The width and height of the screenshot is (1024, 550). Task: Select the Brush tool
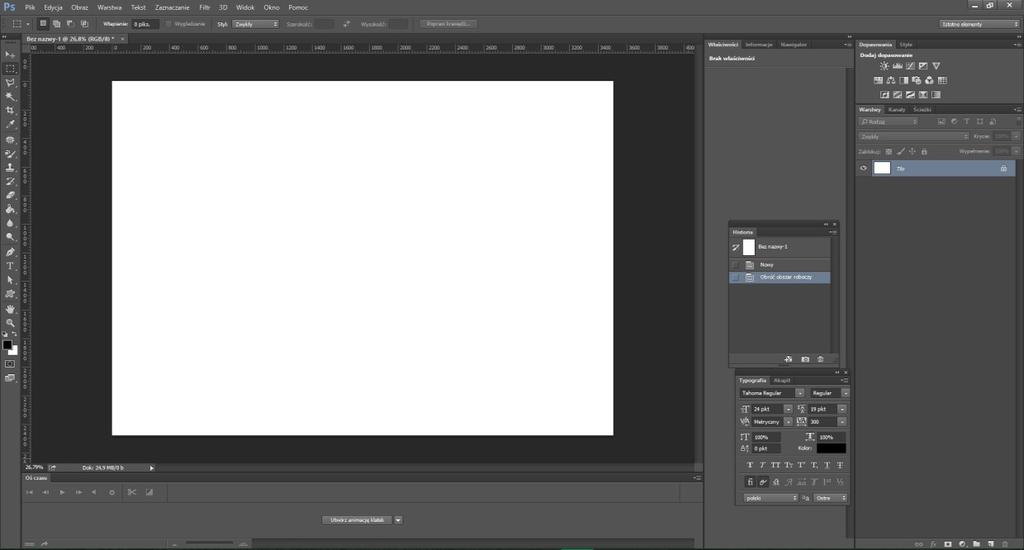click(x=10, y=154)
